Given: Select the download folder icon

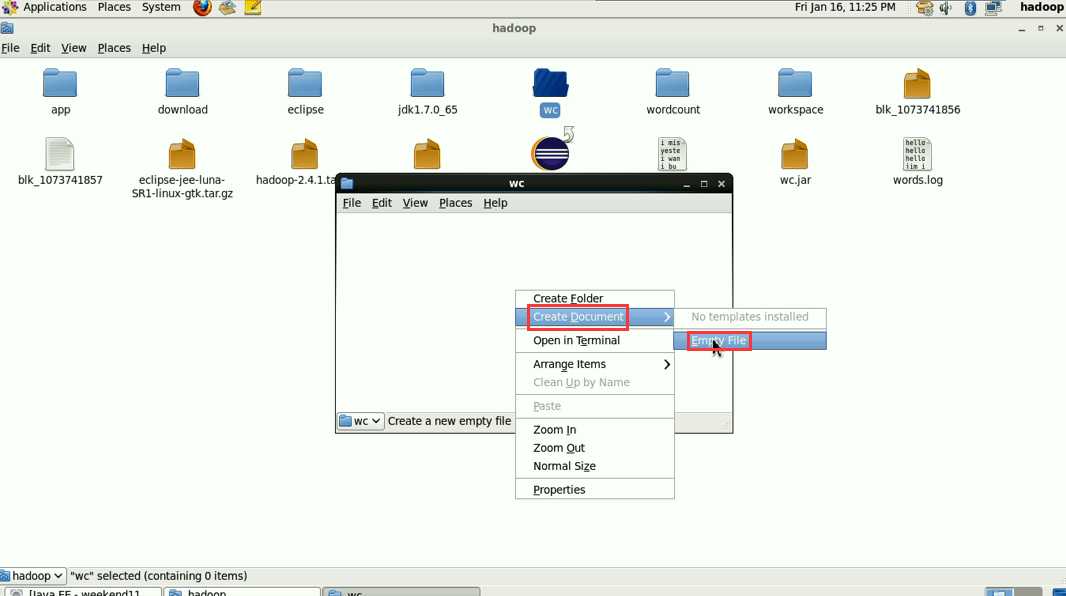Looking at the screenshot, I should click(x=182, y=84).
